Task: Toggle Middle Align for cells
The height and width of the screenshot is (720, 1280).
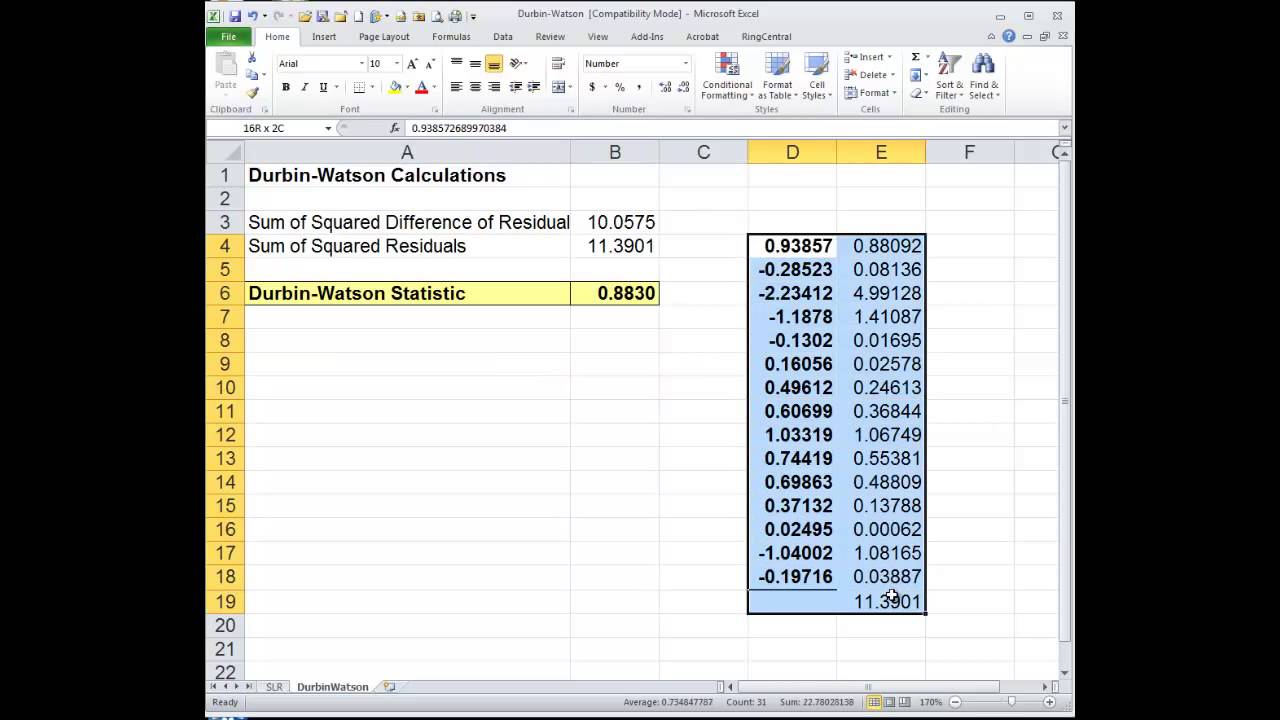Action: point(475,63)
